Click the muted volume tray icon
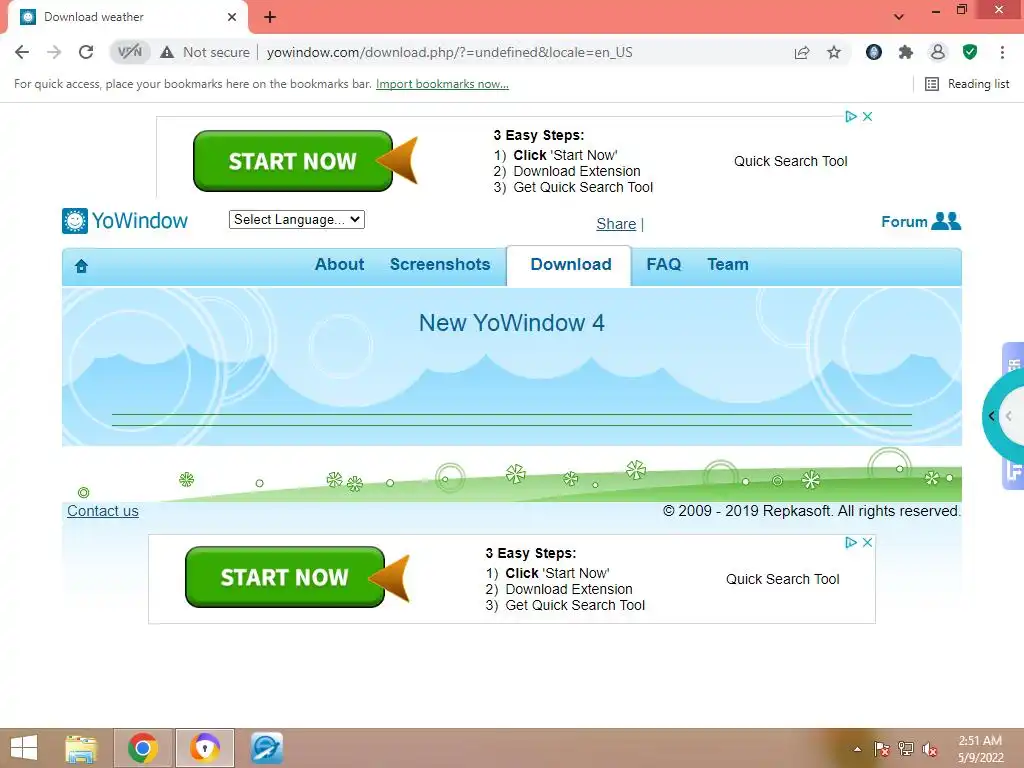Screen dimensions: 1024x768 [930, 748]
